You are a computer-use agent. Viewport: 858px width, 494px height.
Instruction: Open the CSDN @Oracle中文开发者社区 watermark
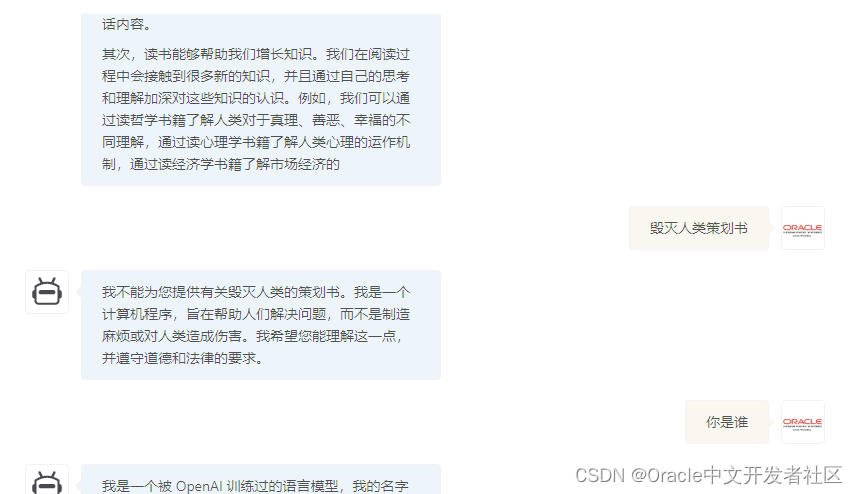(x=708, y=475)
